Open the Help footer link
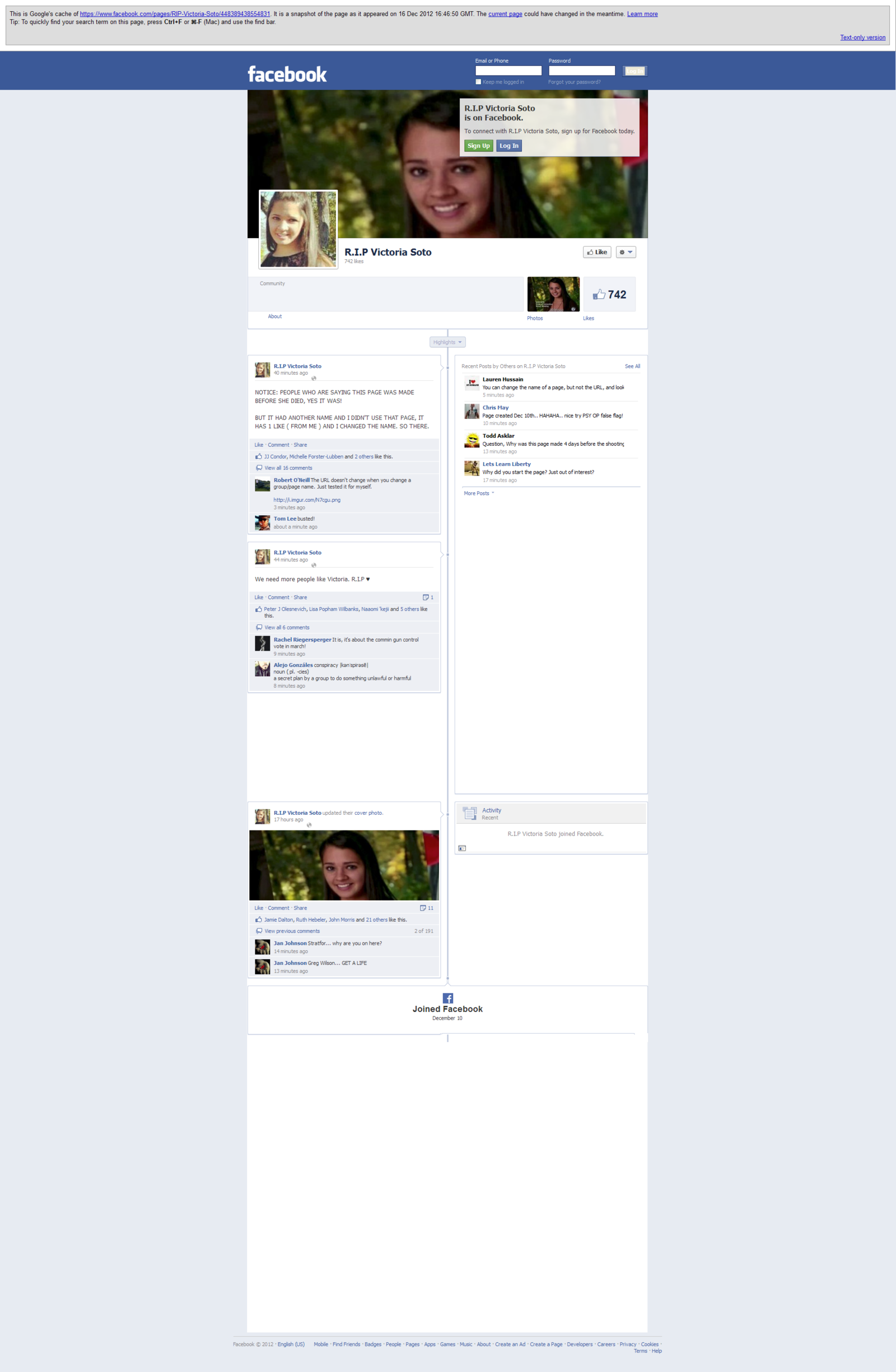This screenshot has height=1372, width=896. coord(657,1351)
